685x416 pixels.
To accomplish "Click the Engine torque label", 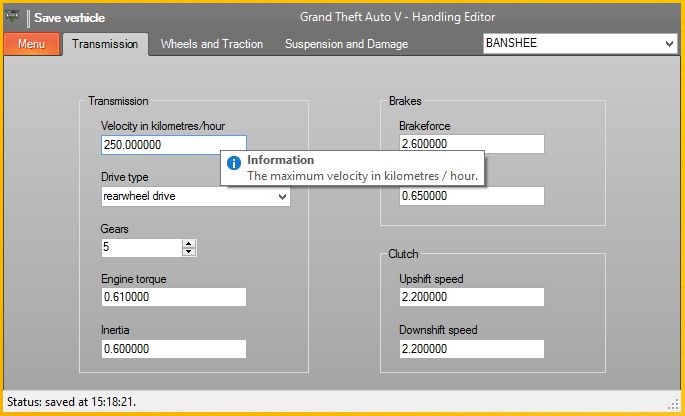I will [134, 279].
